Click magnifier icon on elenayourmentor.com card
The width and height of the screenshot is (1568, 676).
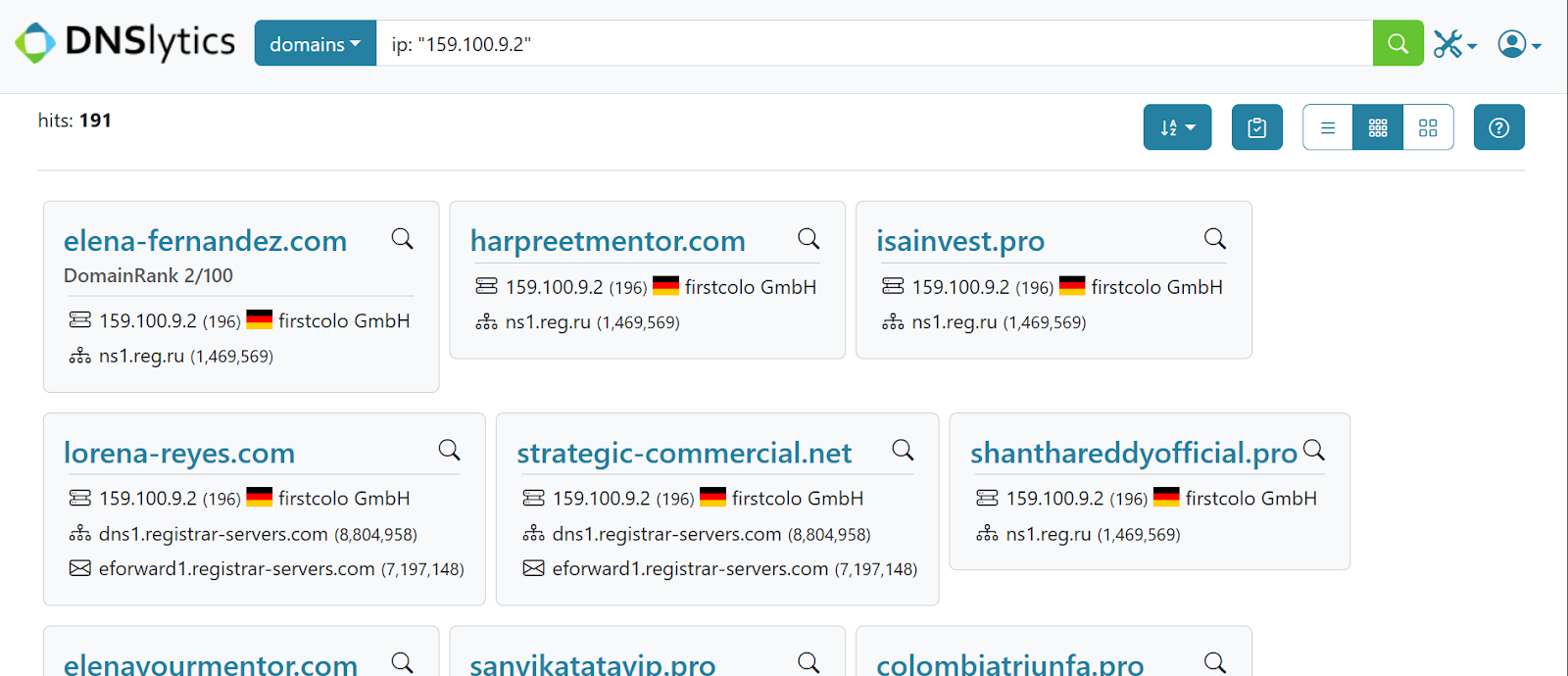402,662
